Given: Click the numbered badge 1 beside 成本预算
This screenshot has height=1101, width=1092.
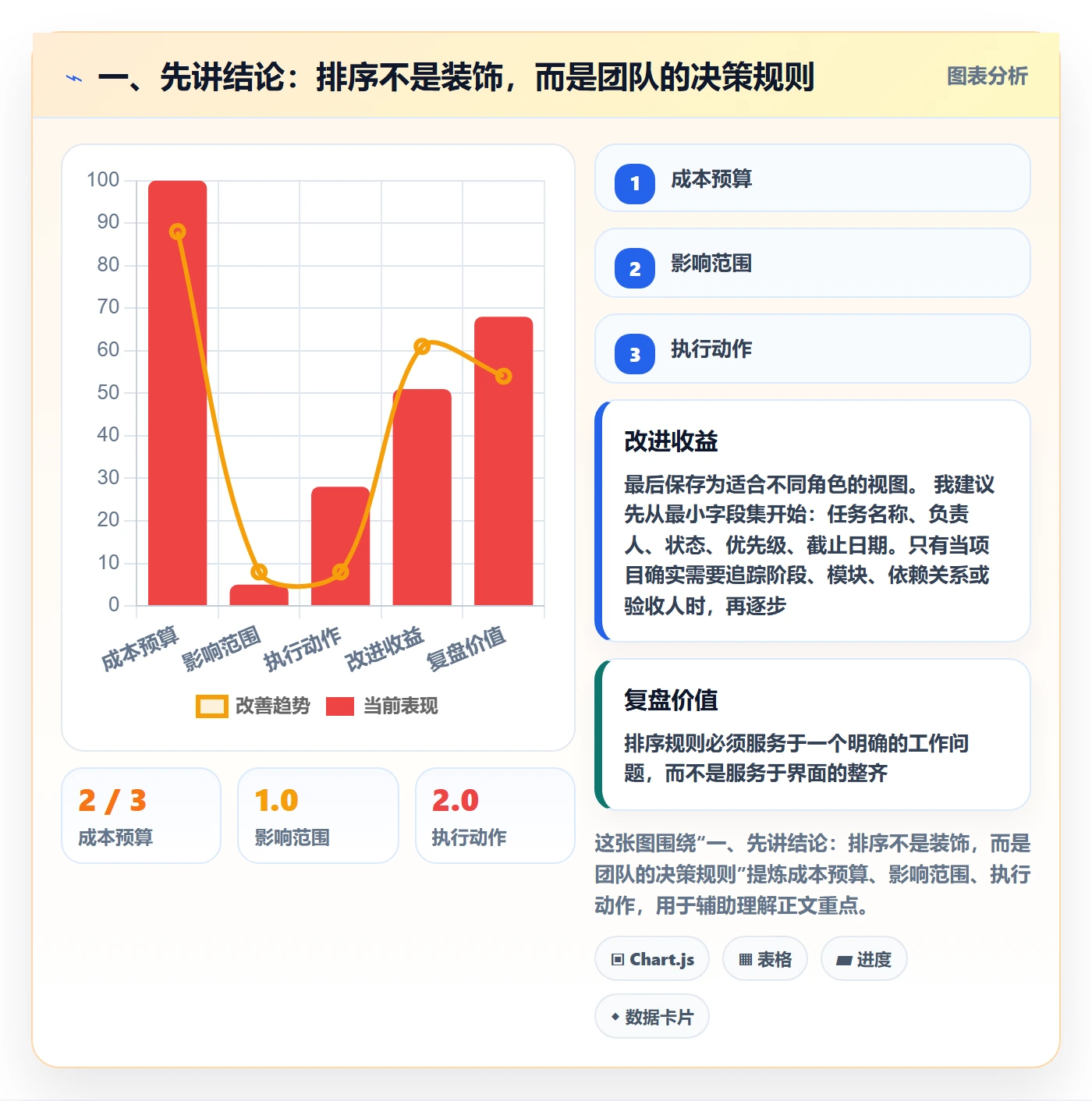Looking at the screenshot, I should click(x=635, y=183).
